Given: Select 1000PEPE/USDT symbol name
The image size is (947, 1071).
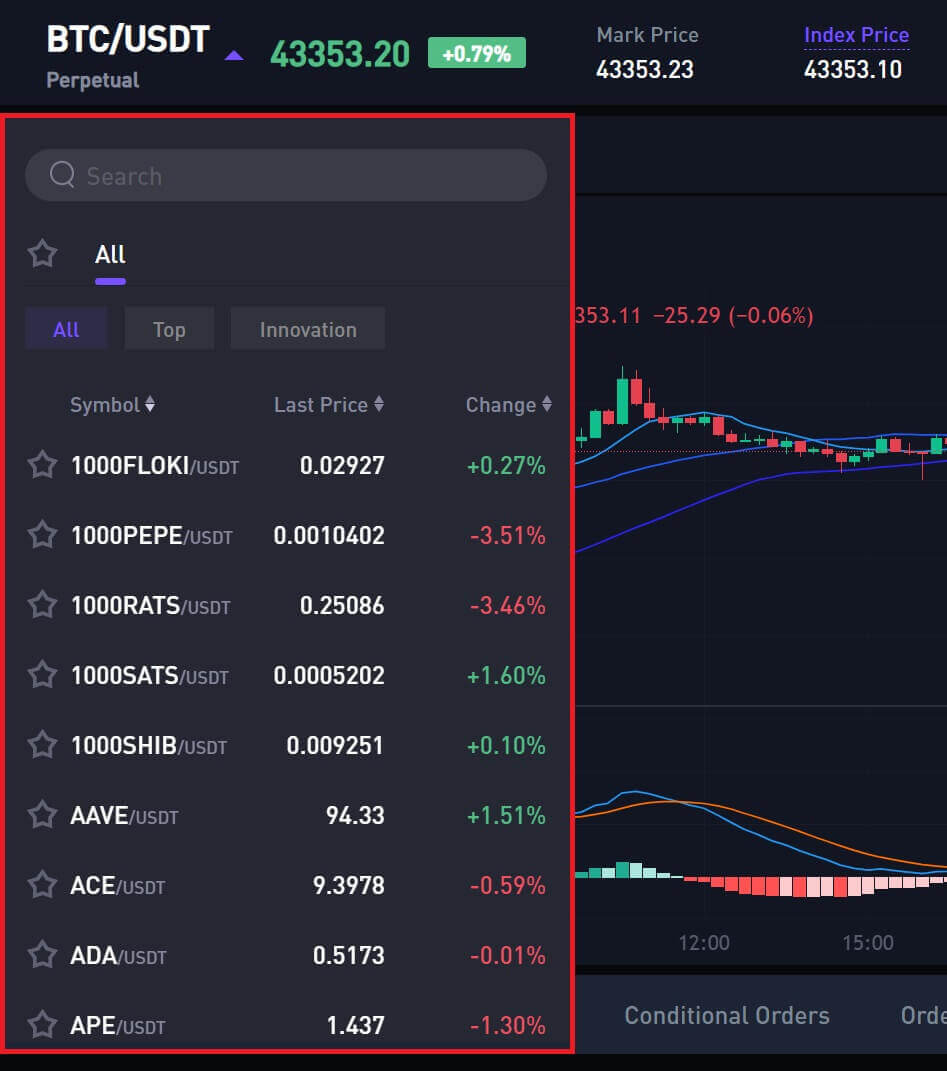Looking at the screenshot, I should tap(152, 536).
